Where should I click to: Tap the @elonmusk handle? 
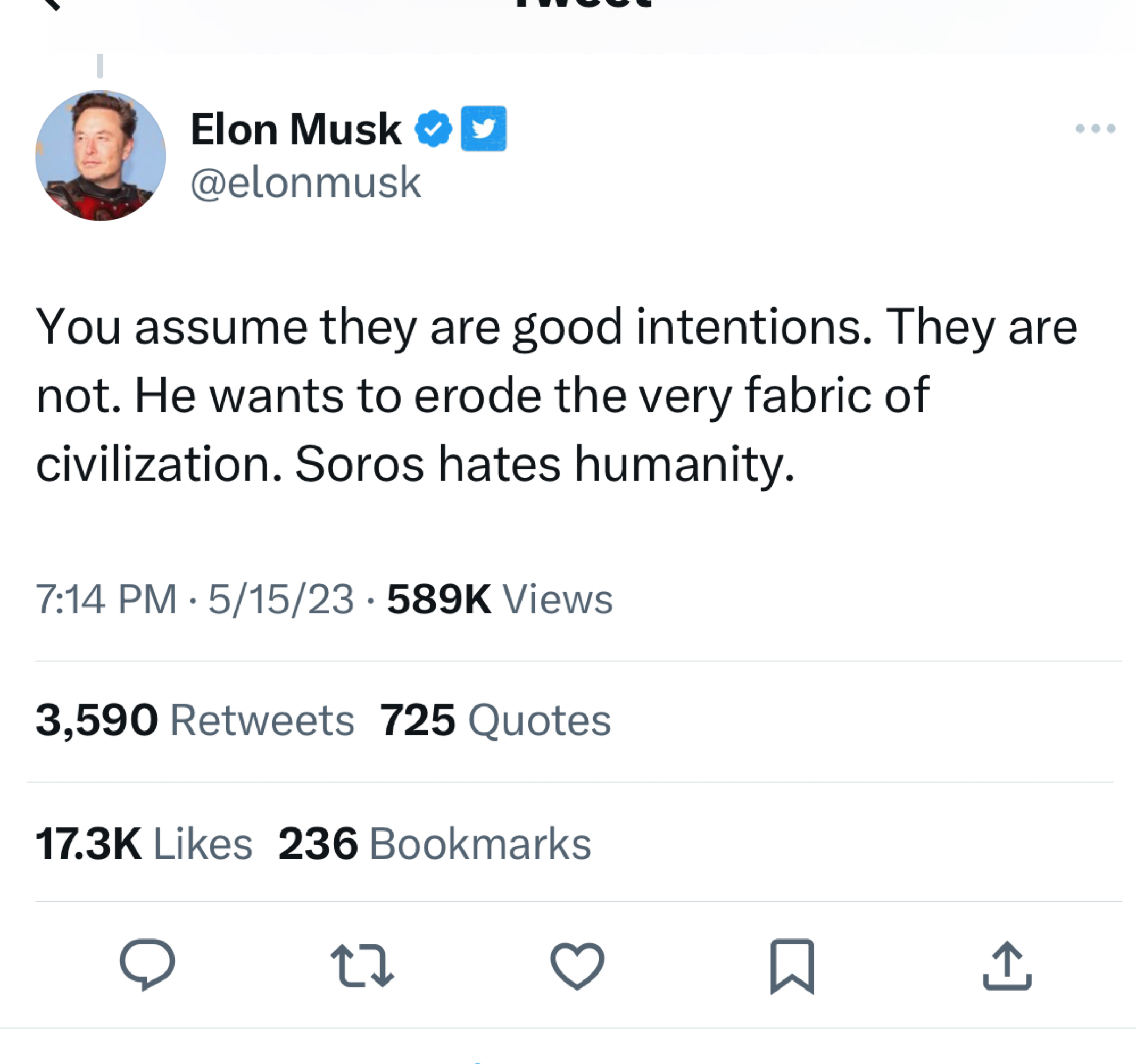coord(306,183)
